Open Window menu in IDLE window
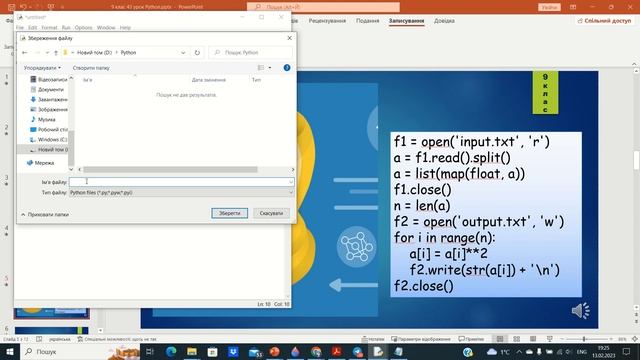The height and width of the screenshot is (360, 640). click(106, 27)
